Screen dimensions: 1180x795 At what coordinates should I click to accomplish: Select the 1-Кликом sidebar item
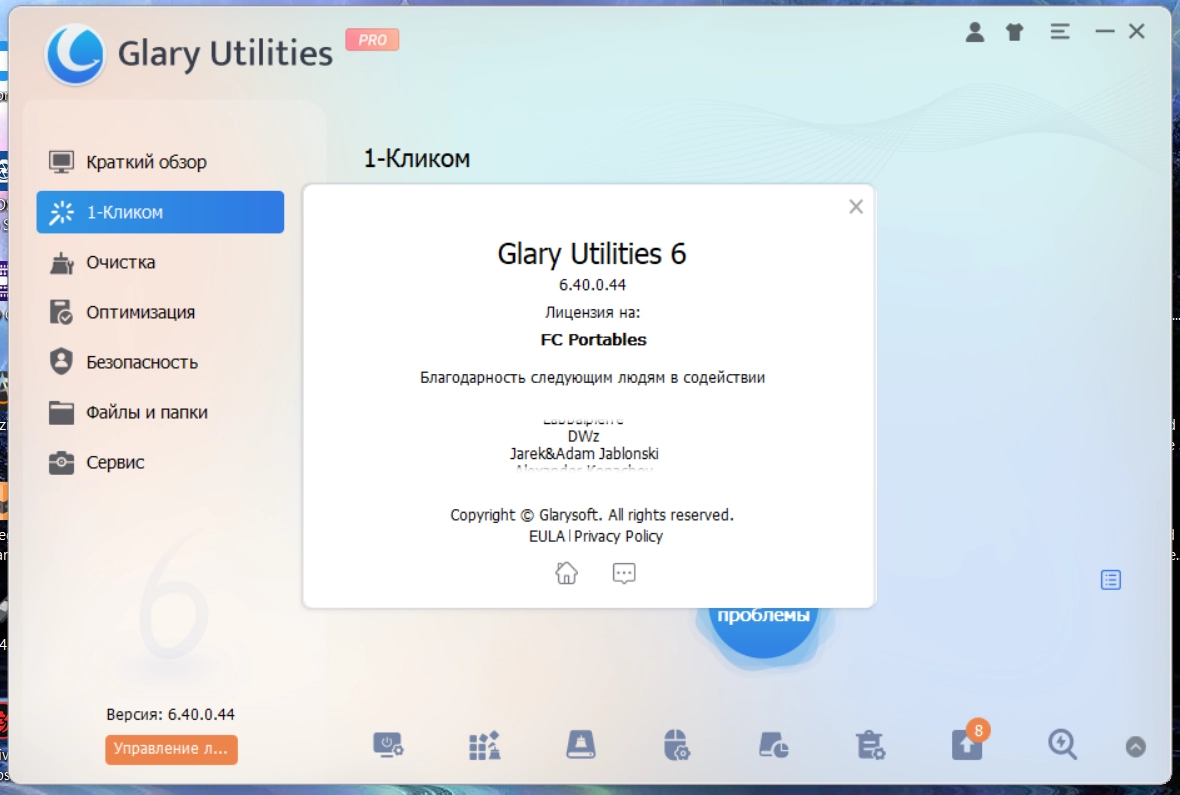[160, 212]
